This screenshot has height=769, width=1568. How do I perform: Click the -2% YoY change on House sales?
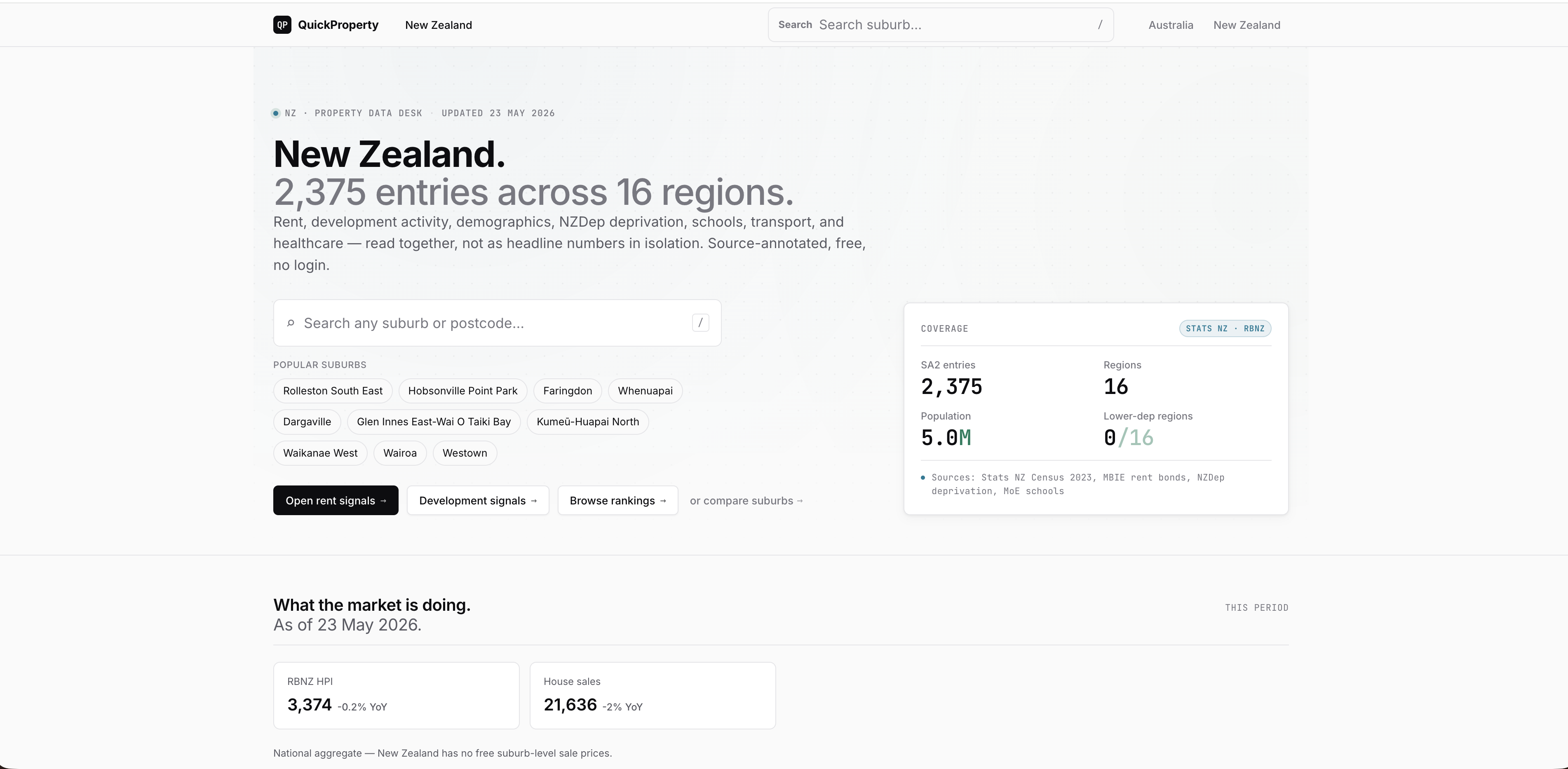[622, 707]
